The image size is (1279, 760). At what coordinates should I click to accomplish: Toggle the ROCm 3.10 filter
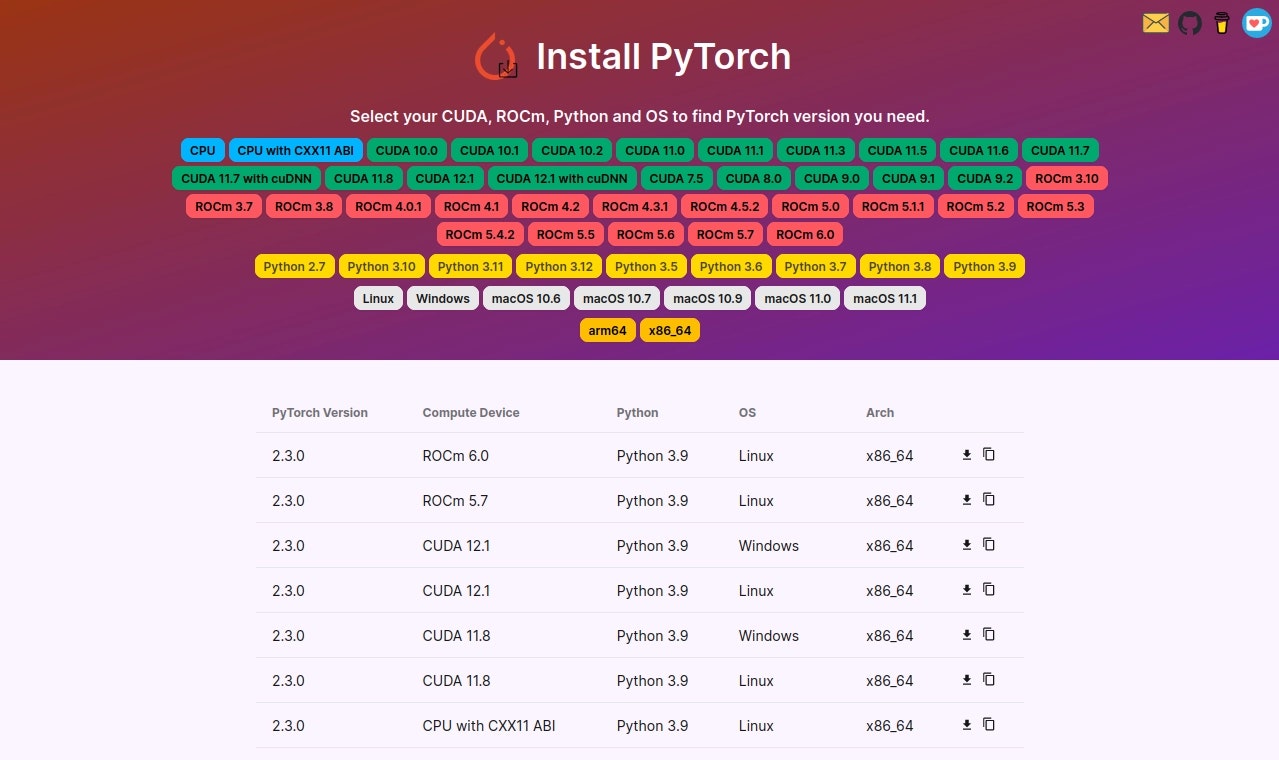click(1067, 179)
